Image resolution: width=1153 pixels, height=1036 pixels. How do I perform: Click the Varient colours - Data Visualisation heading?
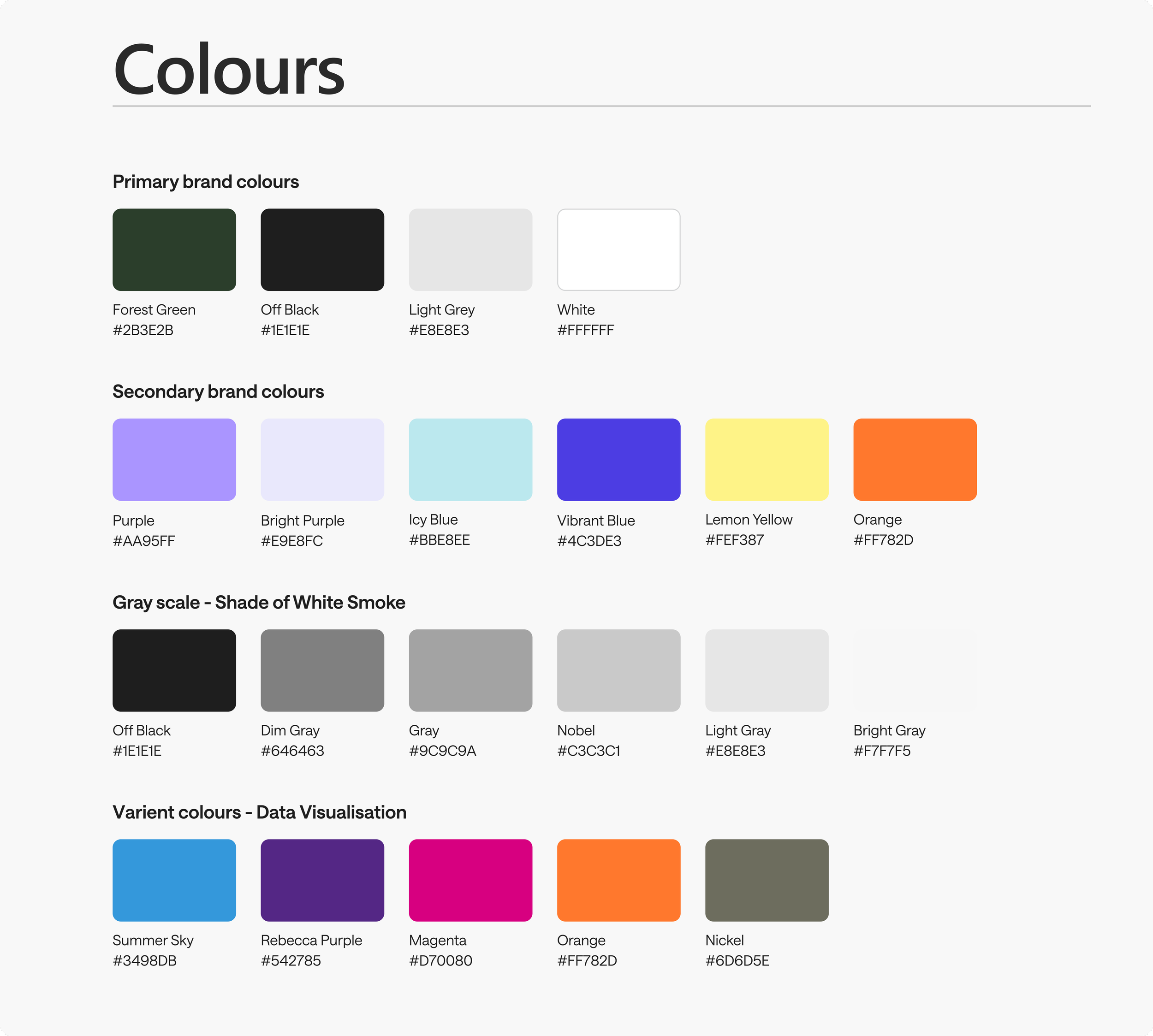[x=259, y=812]
